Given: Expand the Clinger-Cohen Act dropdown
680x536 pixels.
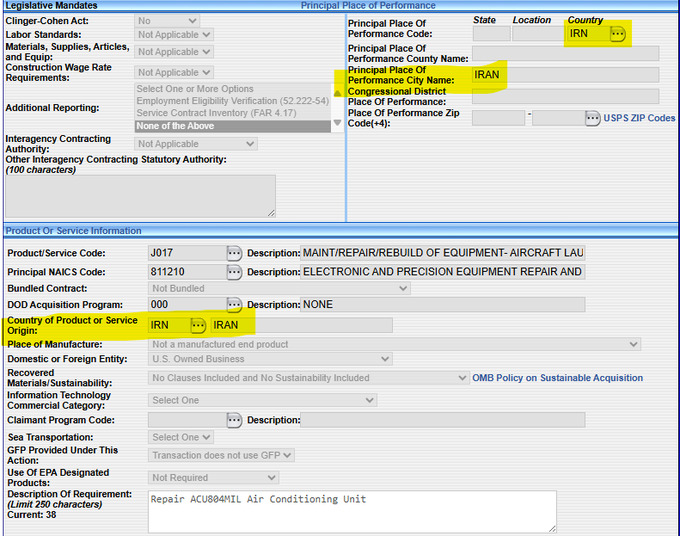Looking at the screenshot, I should coord(167,20).
